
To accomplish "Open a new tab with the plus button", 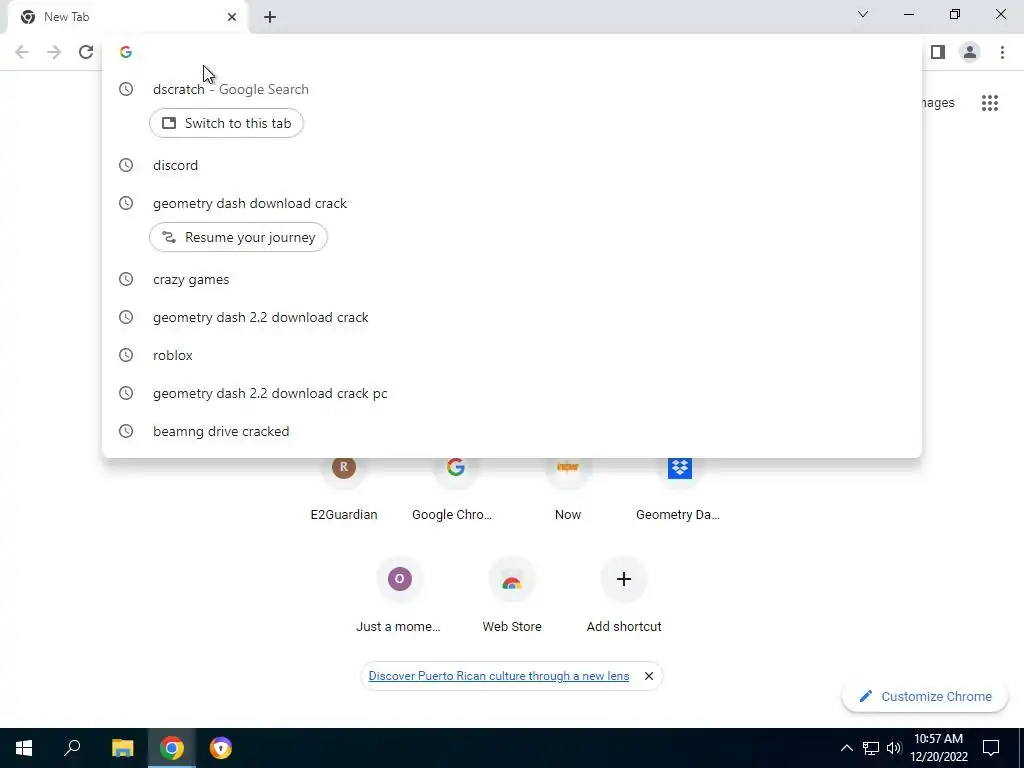I will coord(270,17).
